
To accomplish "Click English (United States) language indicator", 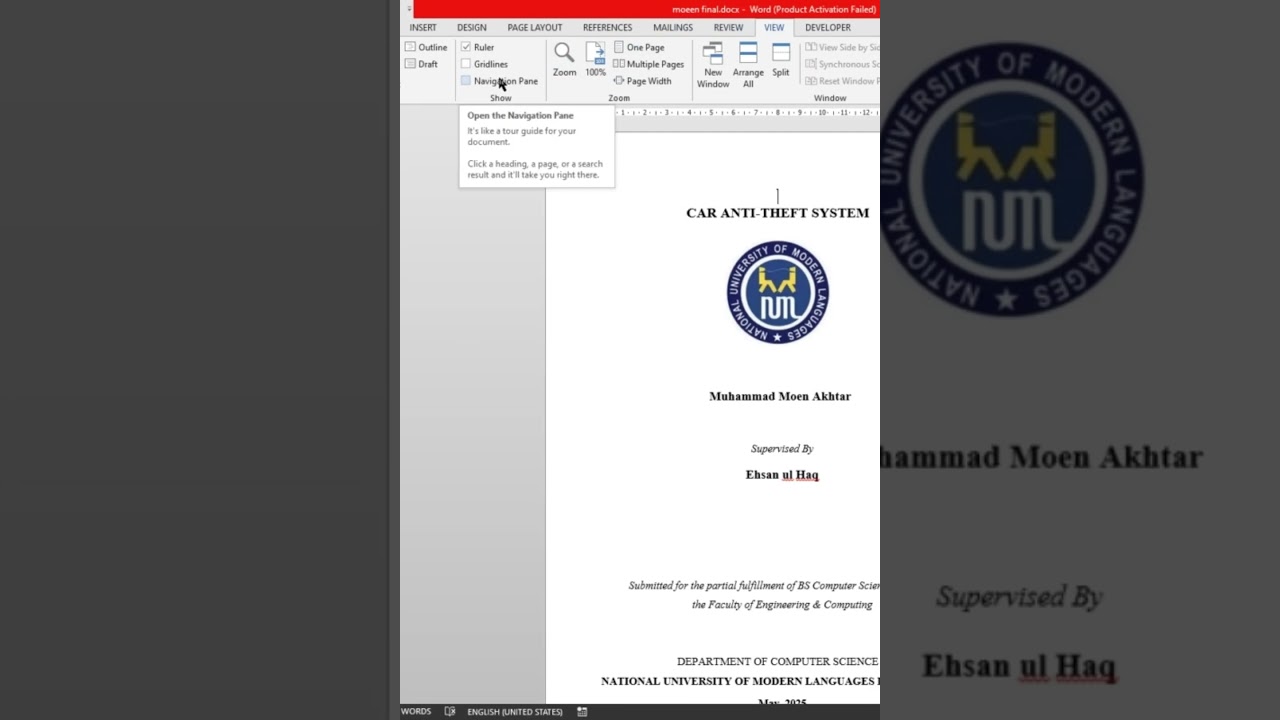I will pos(515,712).
